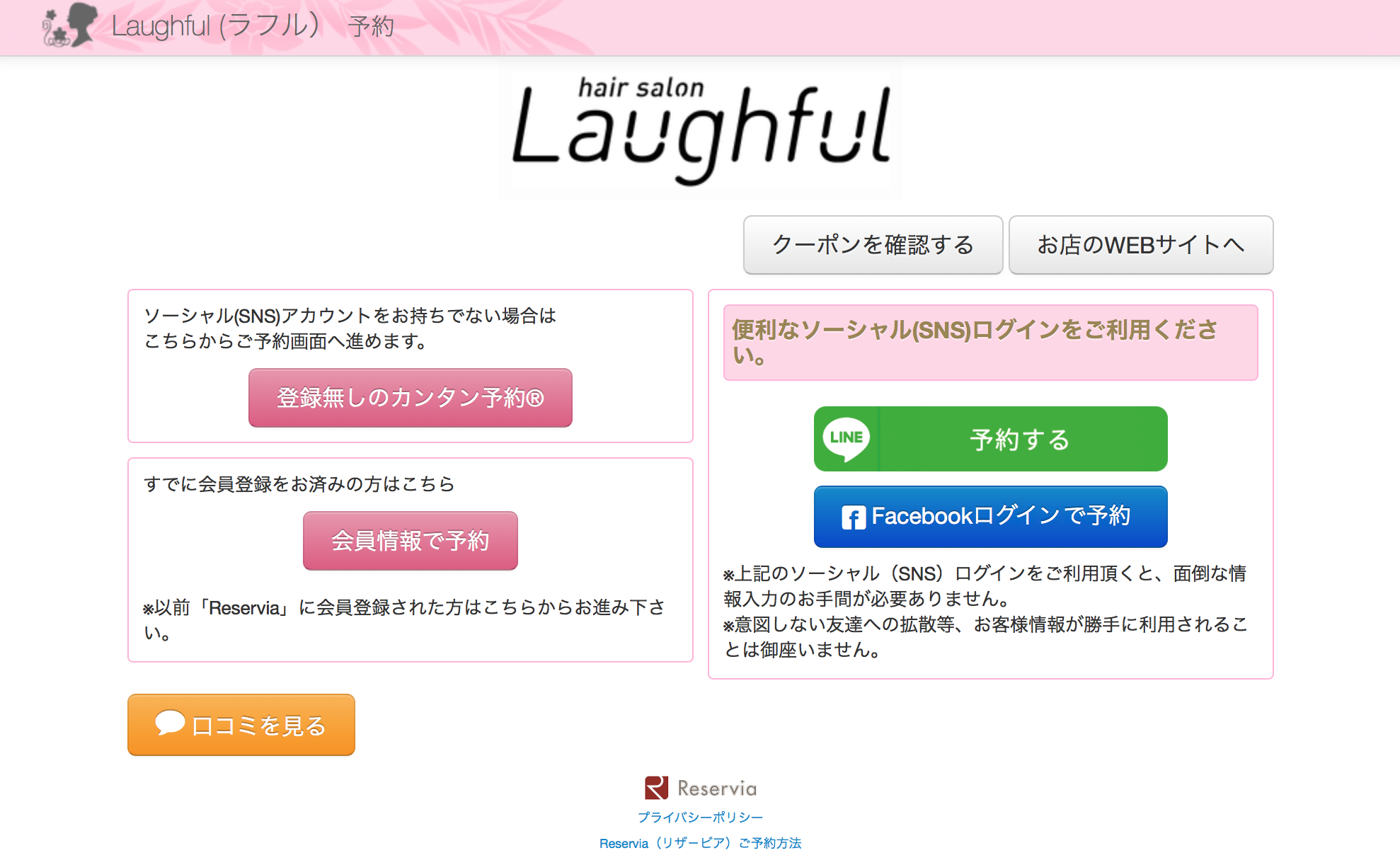This screenshot has height=865, width=1400.
Task: Click text すでに会員登録をお済みの方はこちら
Action: tap(299, 484)
